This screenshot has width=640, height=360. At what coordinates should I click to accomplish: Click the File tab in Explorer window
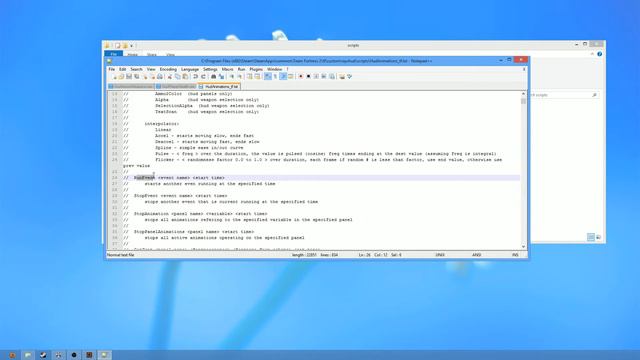coord(113,54)
